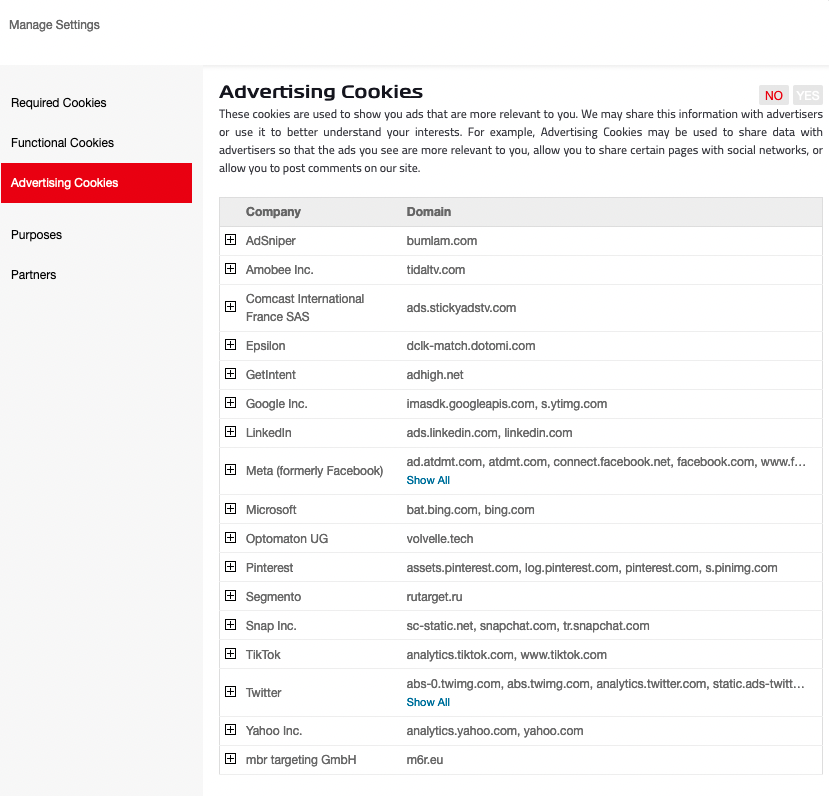Go to the Purposes section

(37, 235)
